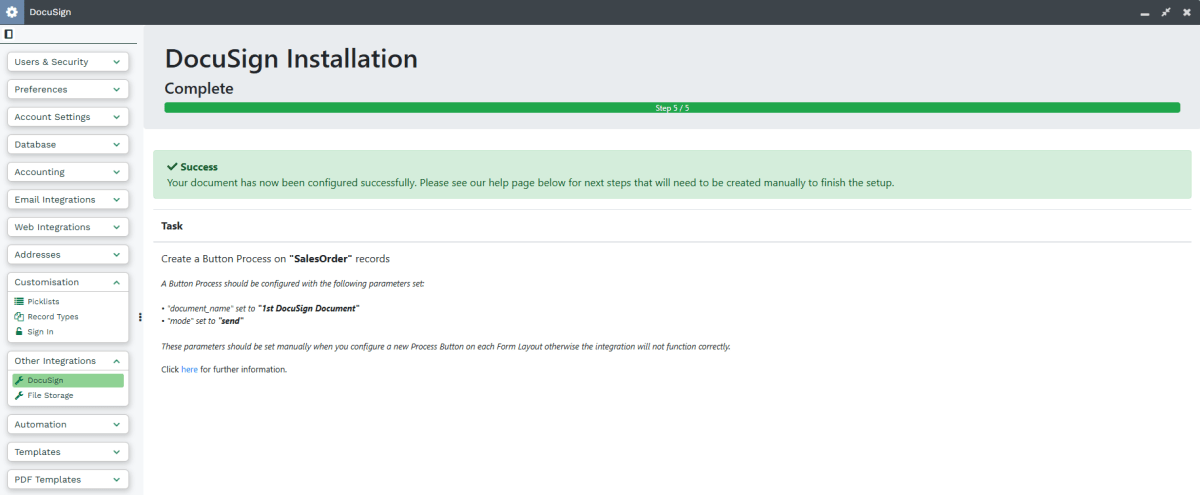Click the bold "SalesOrder" text
Viewport: 1200px width, 495px height.
[321, 258]
